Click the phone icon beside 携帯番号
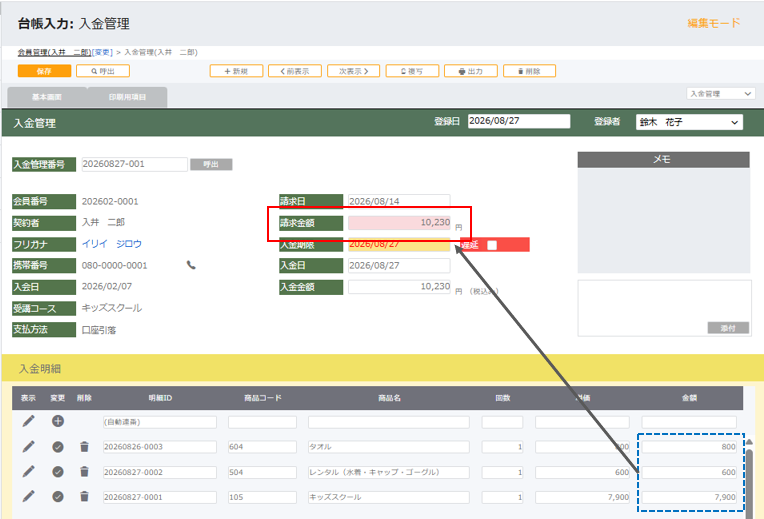This screenshot has width=764, height=519. tap(191, 265)
